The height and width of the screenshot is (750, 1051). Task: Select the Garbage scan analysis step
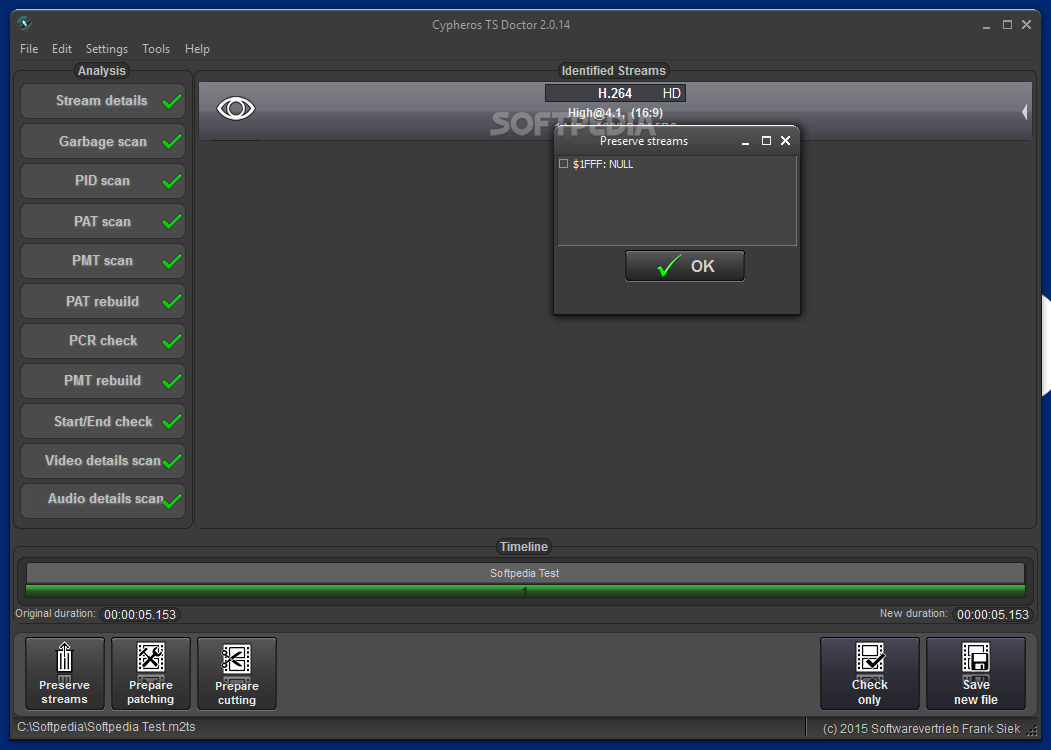(103, 141)
